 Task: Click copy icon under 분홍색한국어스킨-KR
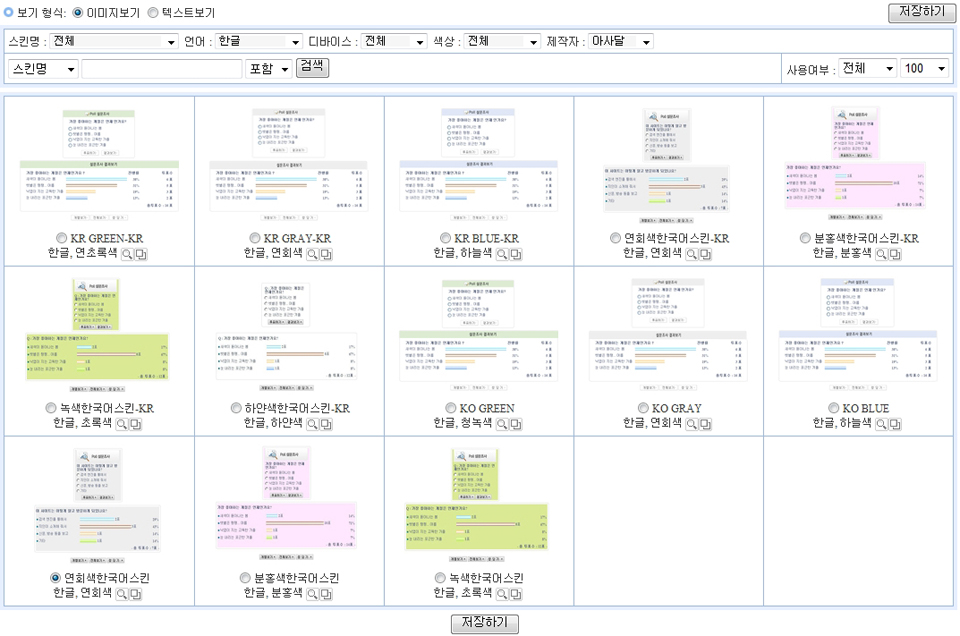tap(896, 255)
